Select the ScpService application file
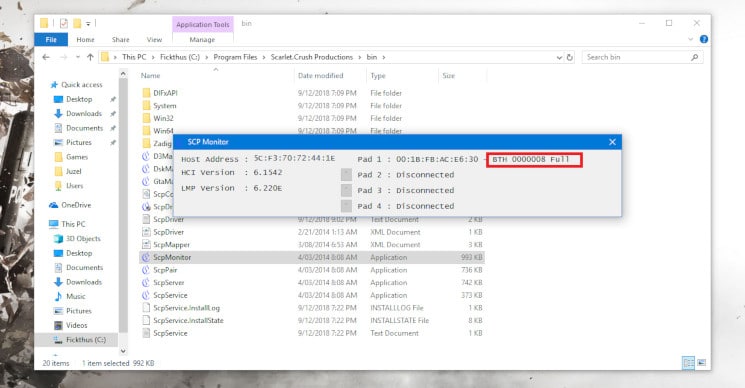The width and height of the screenshot is (745, 388). point(170,295)
